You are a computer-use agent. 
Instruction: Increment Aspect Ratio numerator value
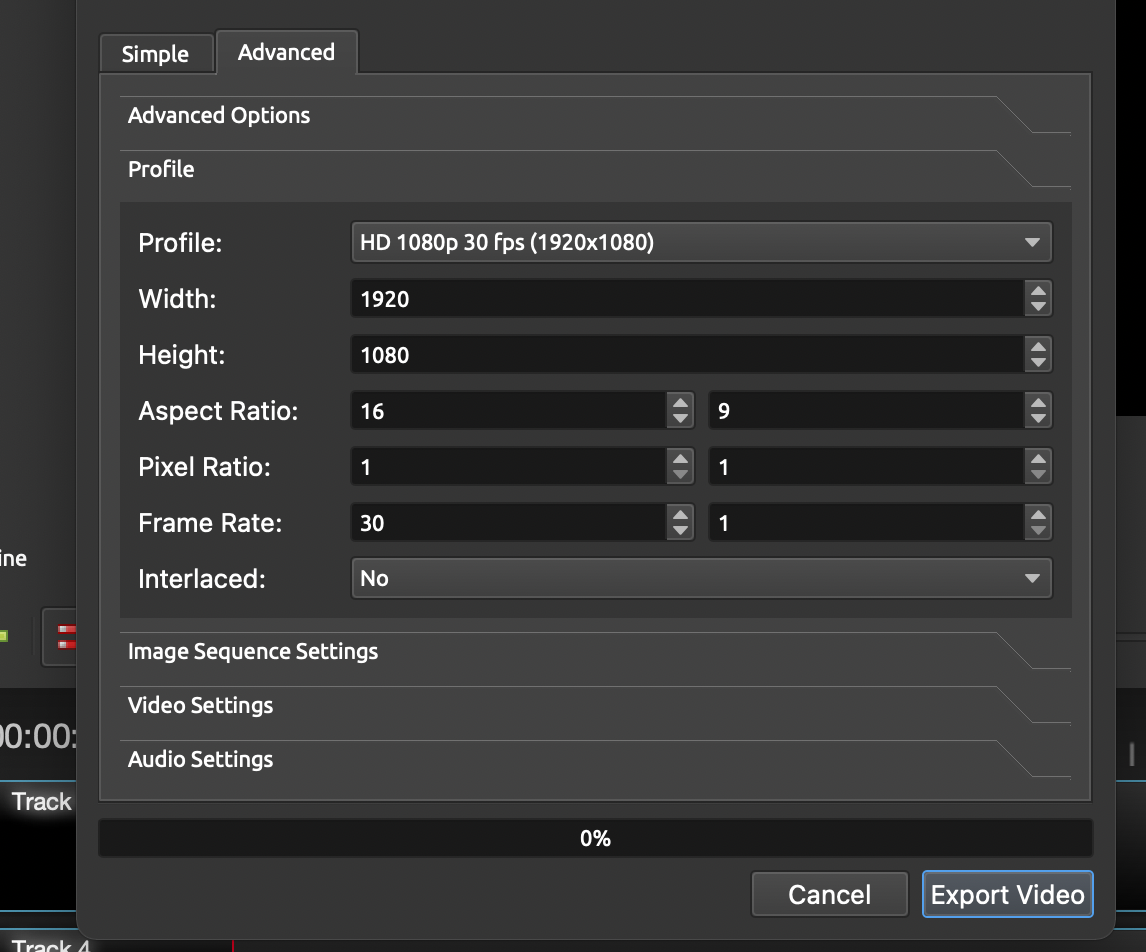tap(680, 403)
